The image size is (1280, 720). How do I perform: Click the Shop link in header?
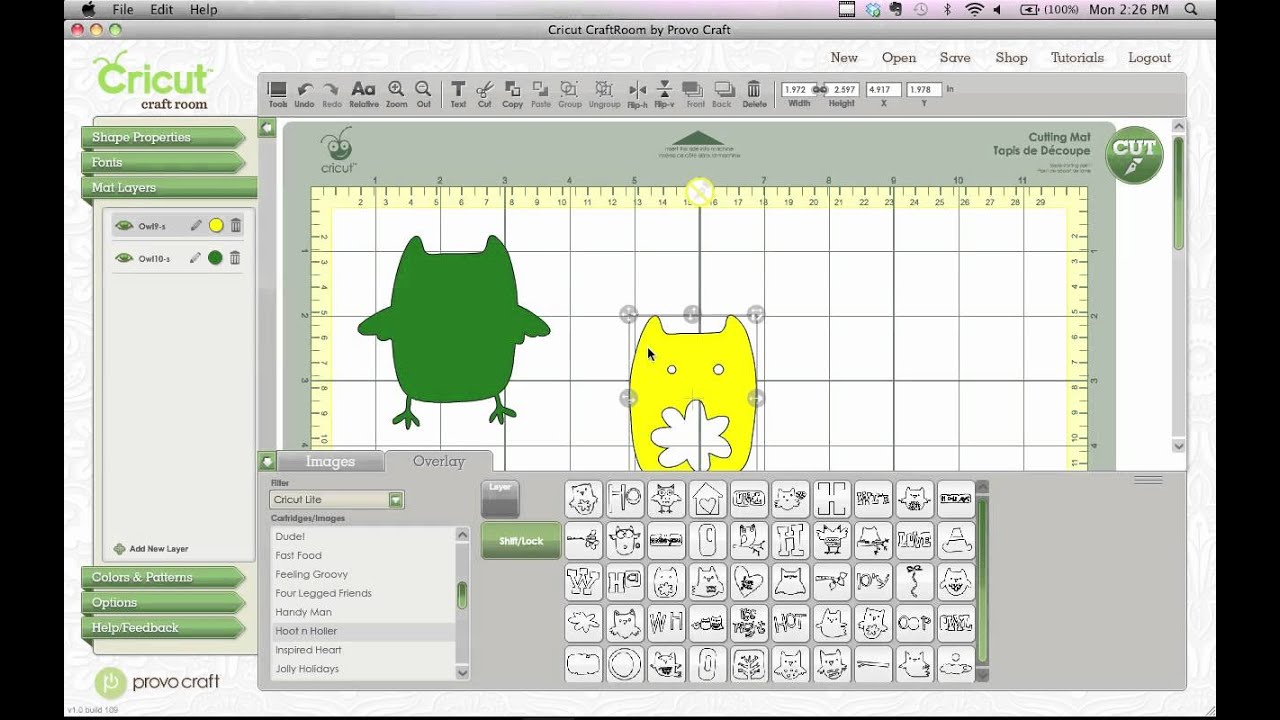(x=1011, y=57)
